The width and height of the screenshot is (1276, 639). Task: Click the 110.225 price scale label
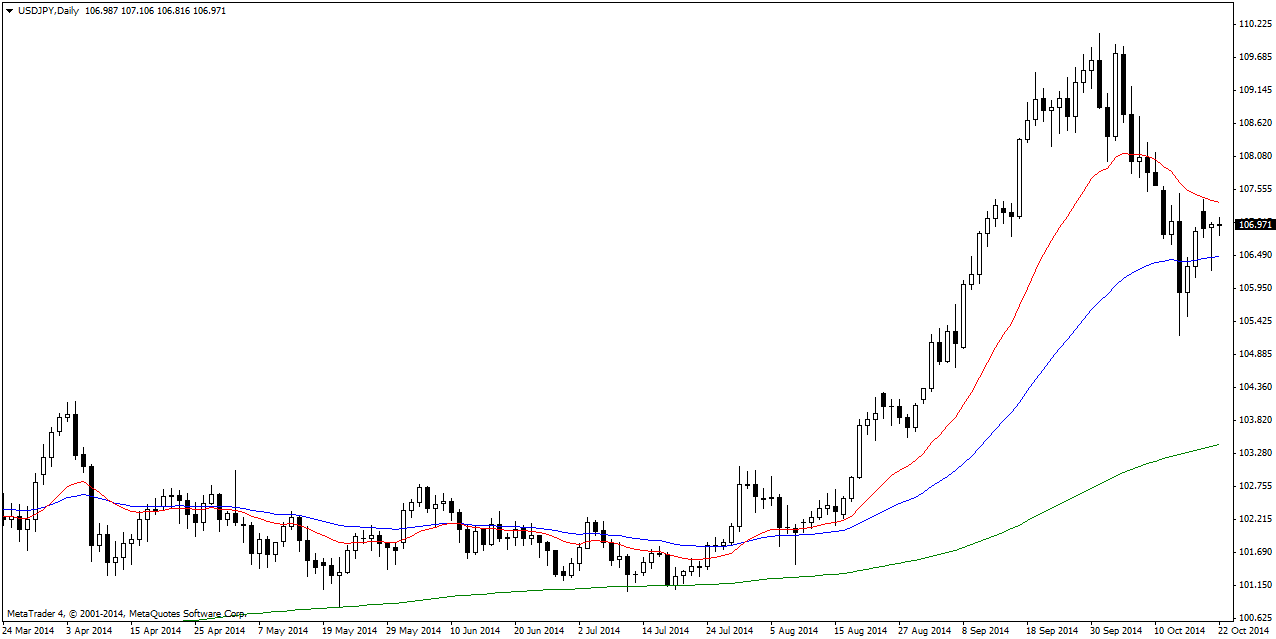(1255, 24)
